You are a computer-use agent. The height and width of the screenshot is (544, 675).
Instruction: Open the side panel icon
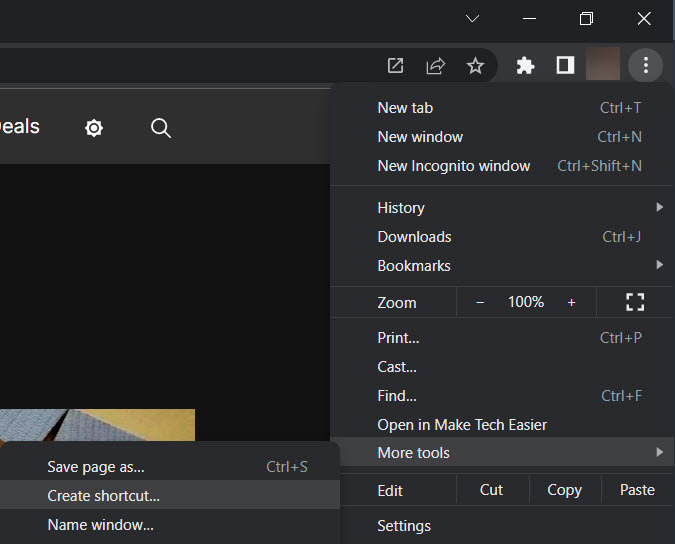click(565, 66)
